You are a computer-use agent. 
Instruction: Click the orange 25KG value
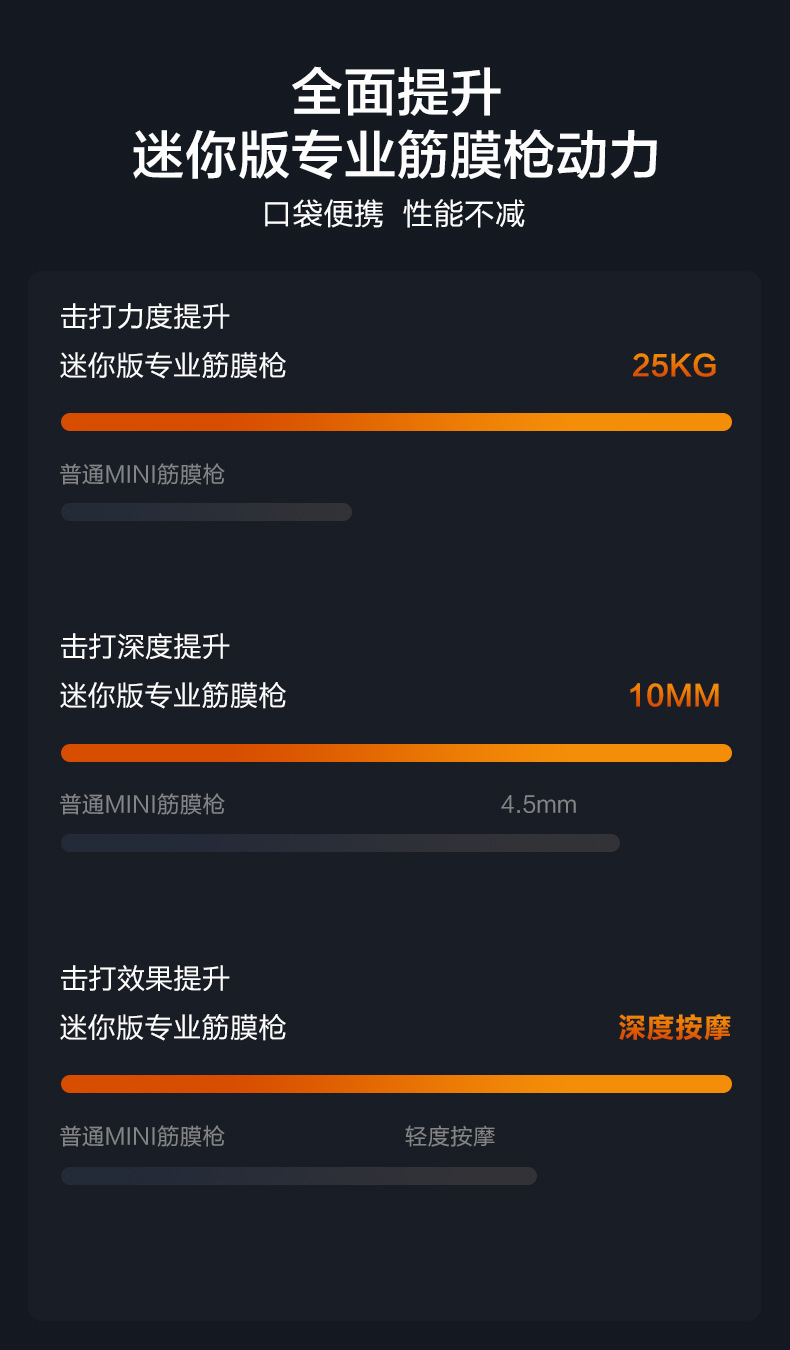tap(675, 366)
